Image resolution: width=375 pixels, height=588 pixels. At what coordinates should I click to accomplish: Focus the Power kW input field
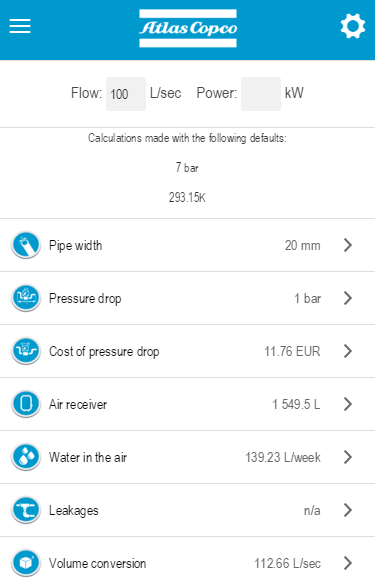coord(261,94)
